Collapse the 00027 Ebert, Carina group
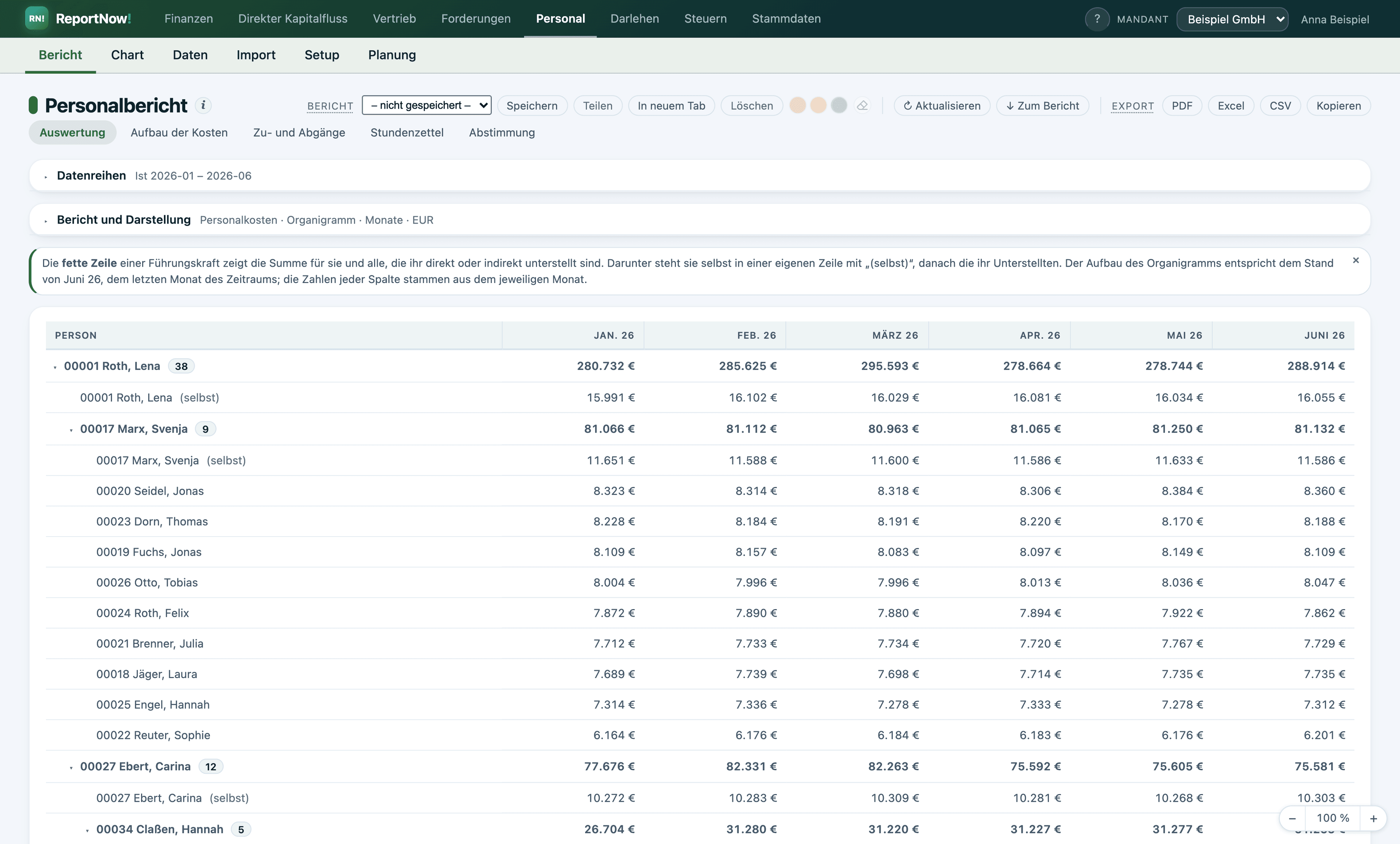 pyautogui.click(x=71, y=768)
